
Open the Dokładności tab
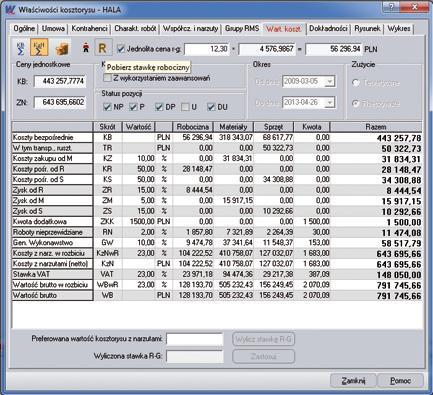(x=328, y=29)
